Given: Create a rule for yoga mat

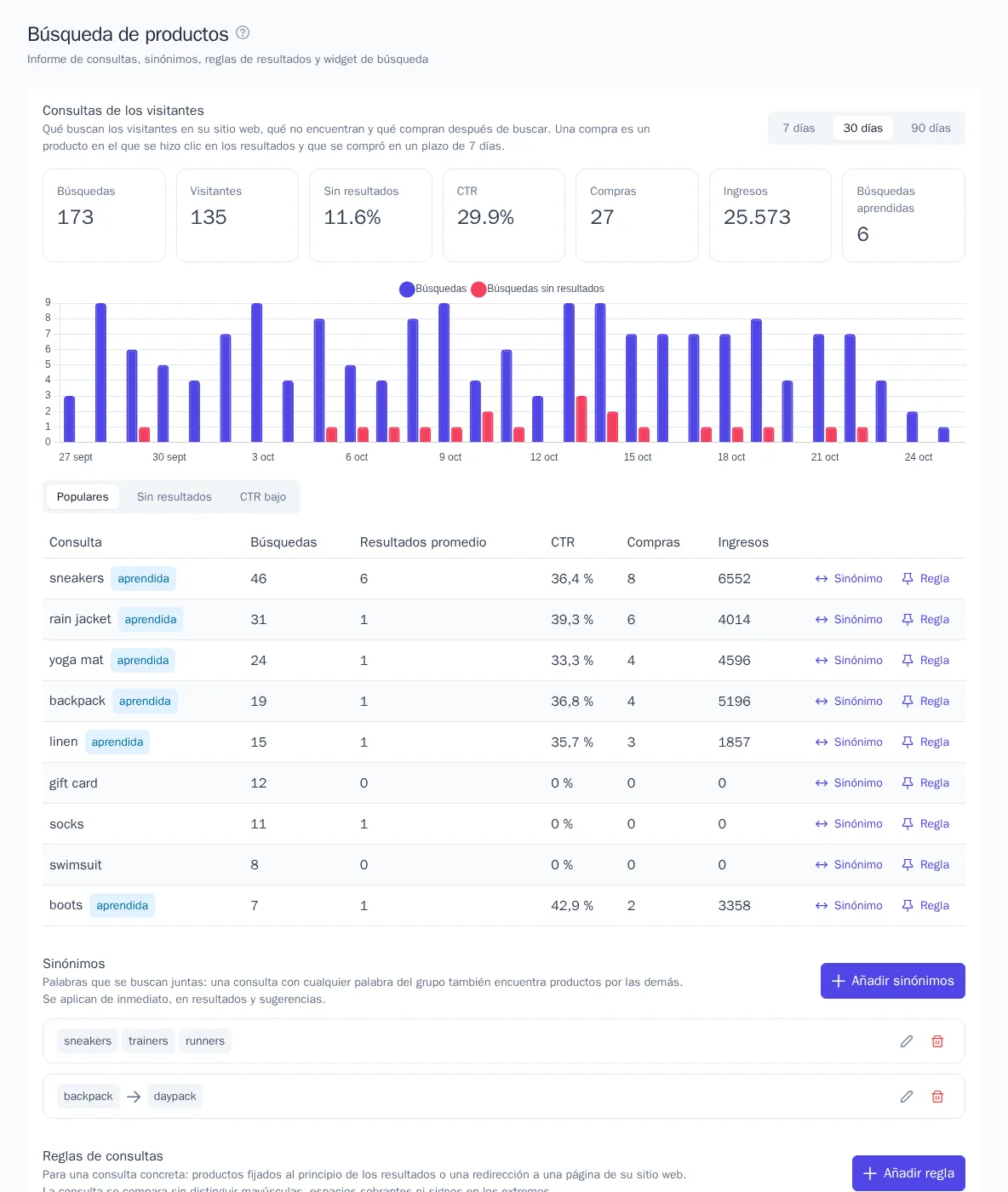Looking at the screenshot, I should pyautogui.click(x=925, y=661).
